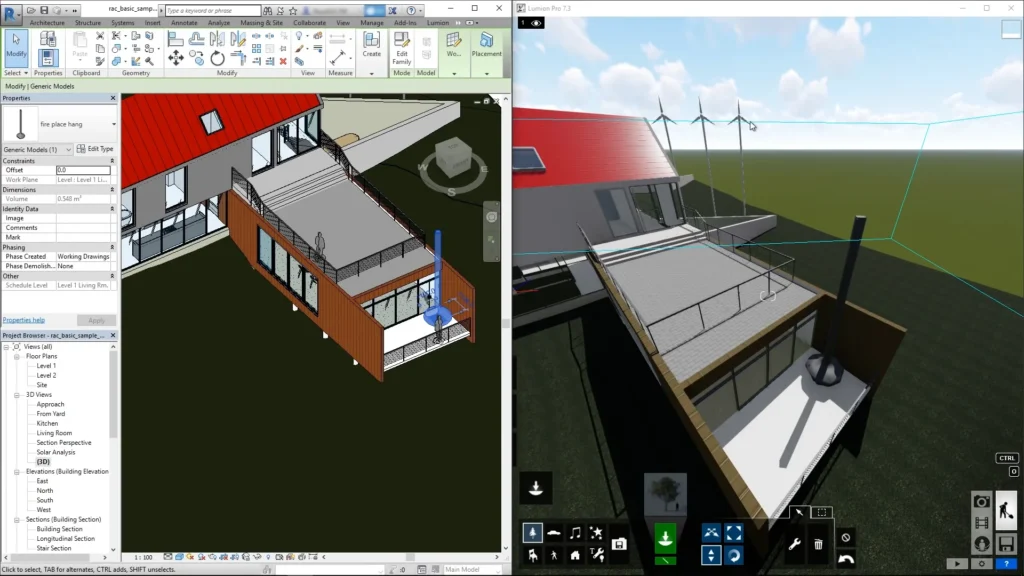Click the play button in Lumion bottom-right
This screenshot has width=1024, height=576.
pos(957,564)
